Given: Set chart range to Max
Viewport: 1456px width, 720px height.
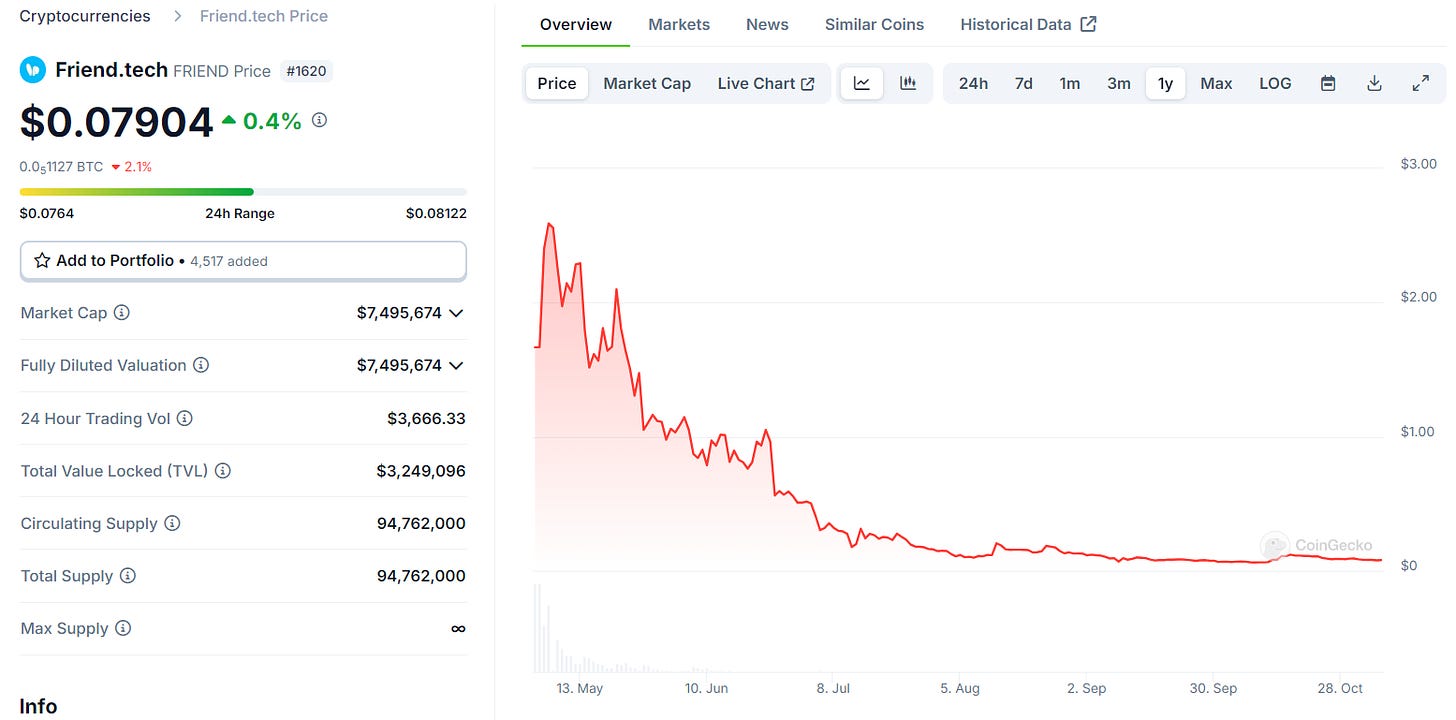Looking at the screenshot, I should (1216, 84).
